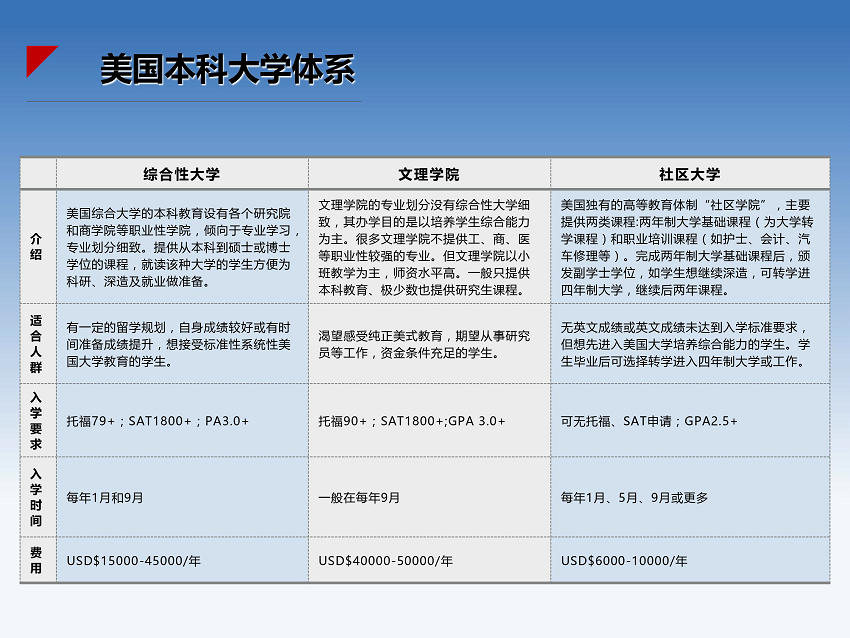Select the 托福90+；SAT1800+;GPA 3.0+ cell

coord(429,420)
